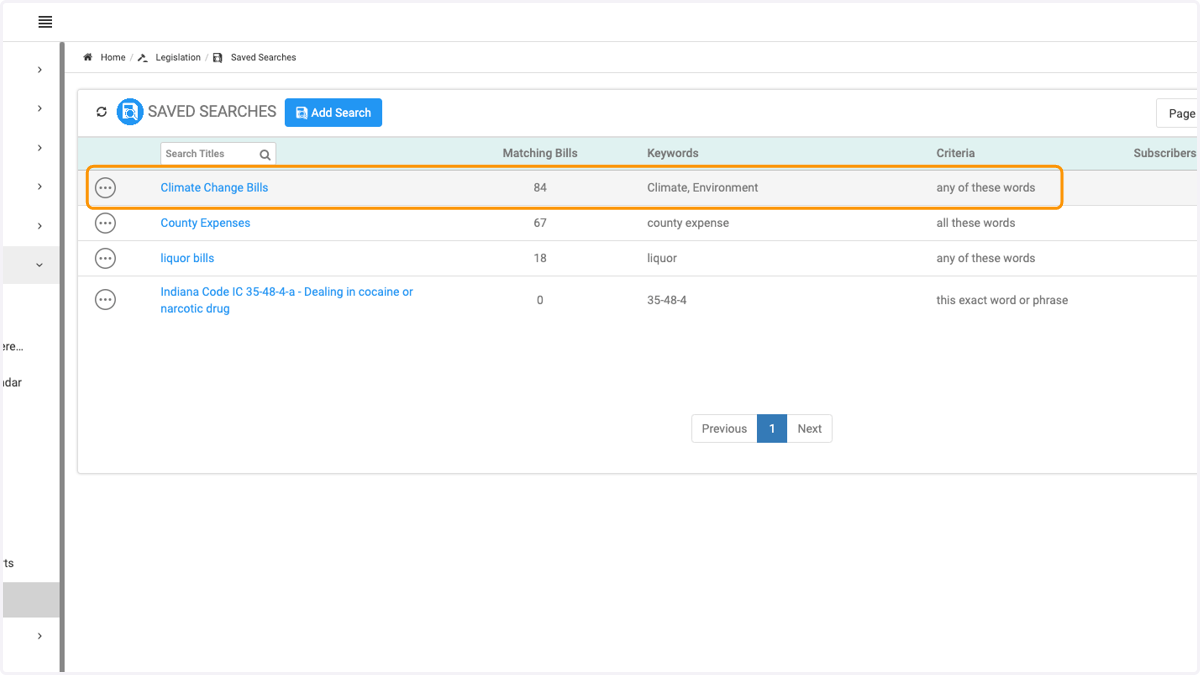Image resolution: width=1200 pixels, height=675 pixels.
Task: Click the Subscribers column header
Action: click(x=1164, y=154)
